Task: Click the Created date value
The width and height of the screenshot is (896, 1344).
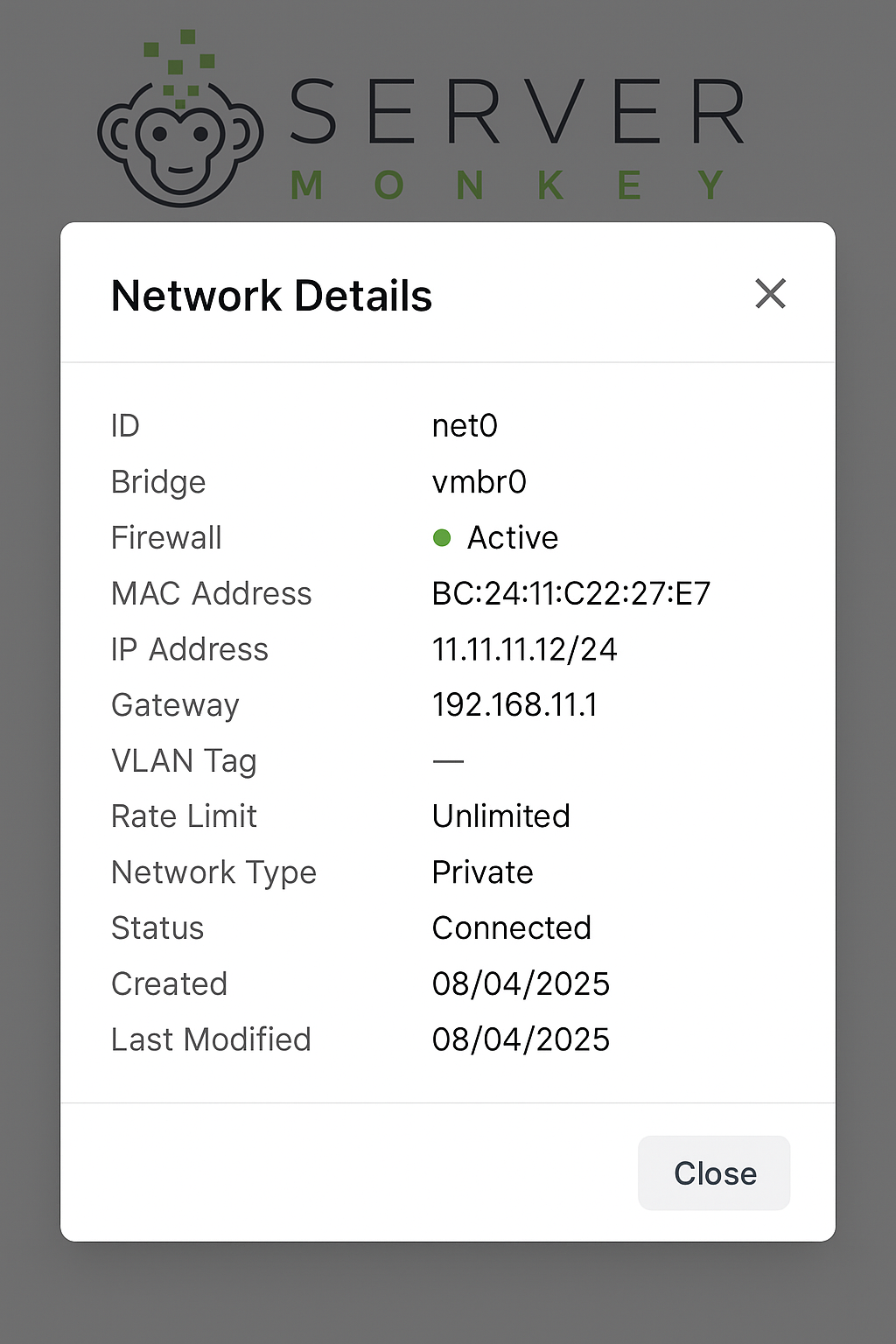Action: [x=521, y=984]
